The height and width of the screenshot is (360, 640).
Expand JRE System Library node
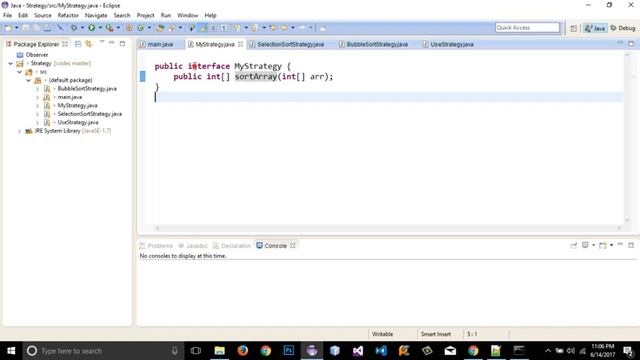coord(20,131)
